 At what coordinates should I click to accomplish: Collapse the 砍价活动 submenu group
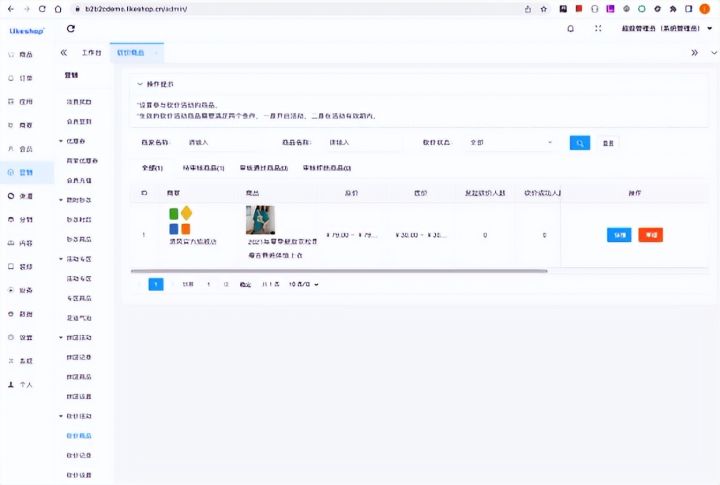pyautogui.click(x=61, y=416)
